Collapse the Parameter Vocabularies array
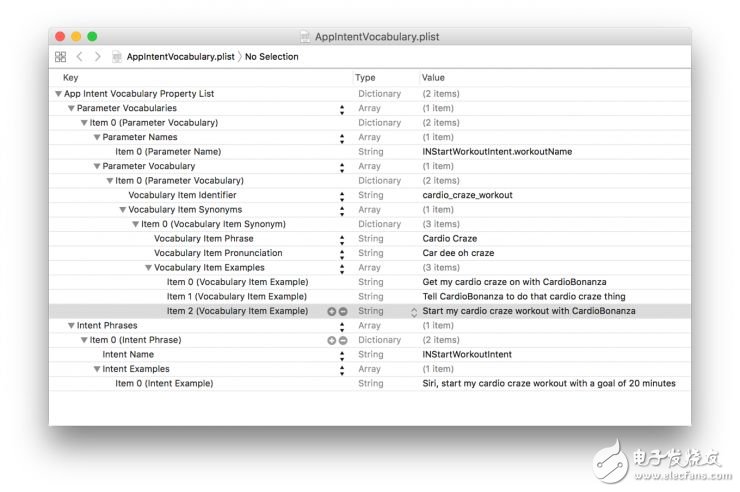The height and width of the screenshot is (492, 740). (x=71, y=108)
